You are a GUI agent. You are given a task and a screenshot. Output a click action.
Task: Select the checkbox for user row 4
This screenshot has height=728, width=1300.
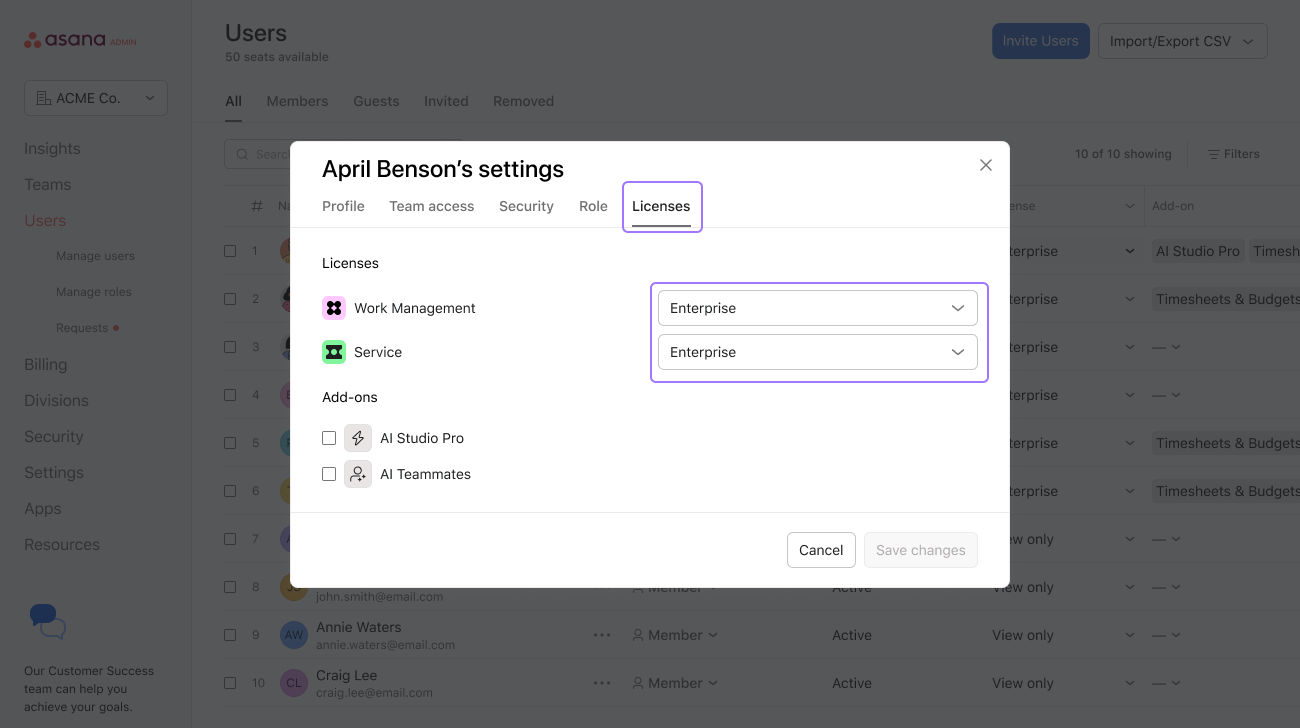coord(230,395)
